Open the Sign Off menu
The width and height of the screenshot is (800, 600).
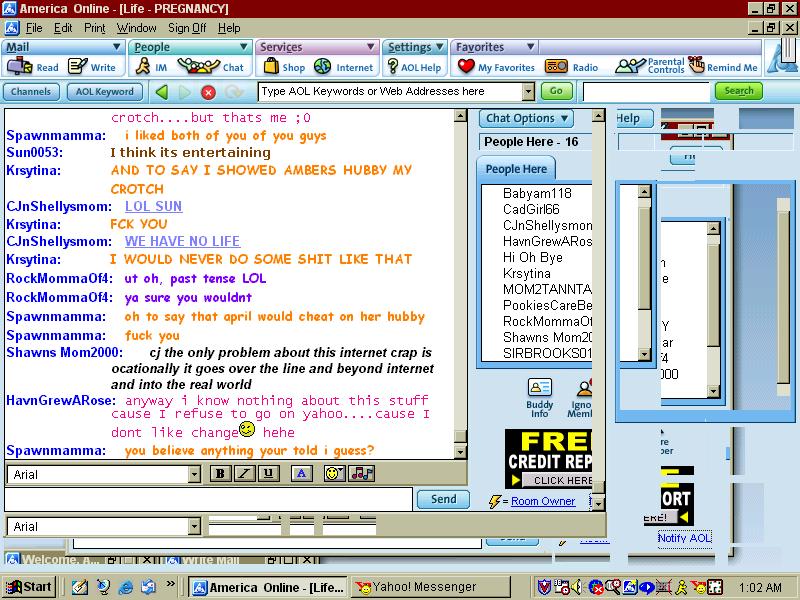coord(187,28)
